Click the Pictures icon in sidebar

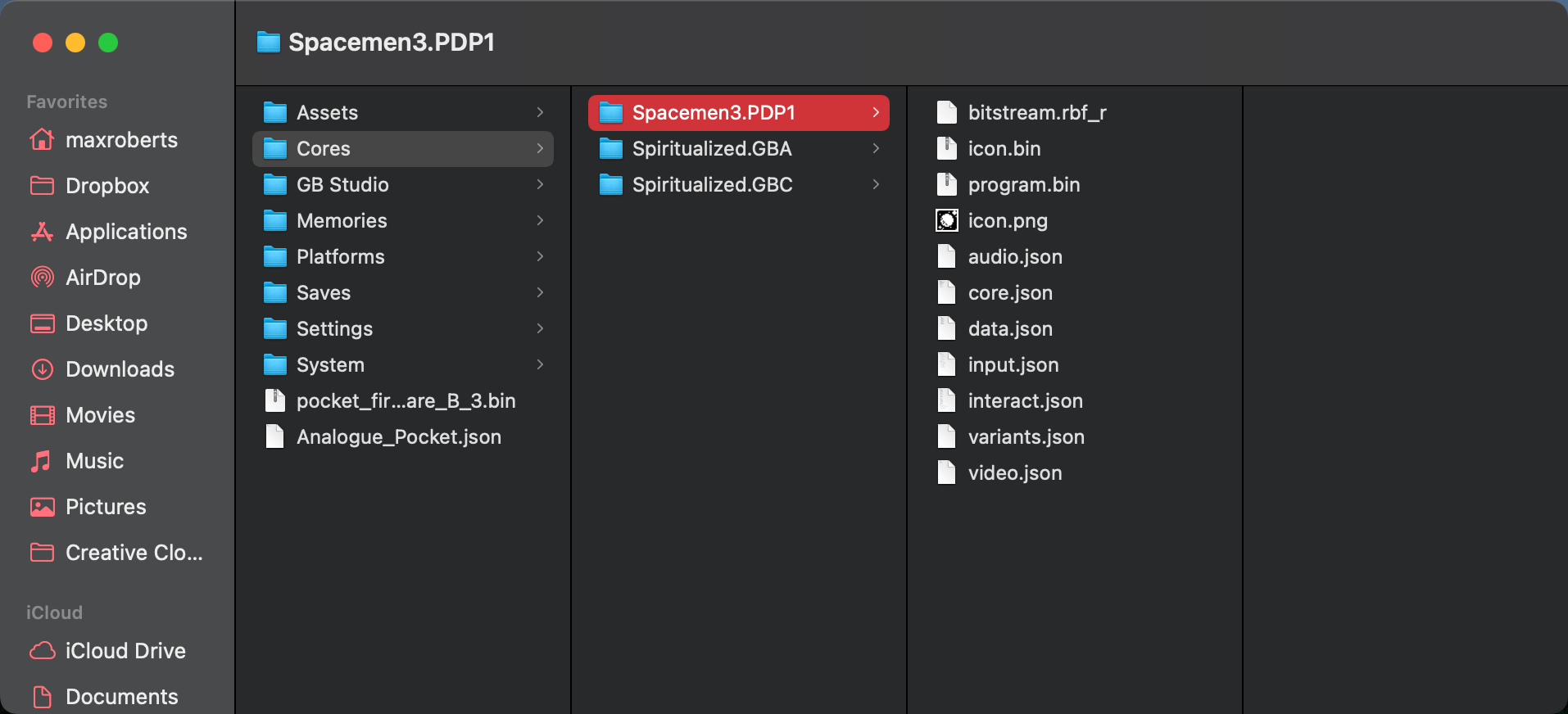point(42,507)
